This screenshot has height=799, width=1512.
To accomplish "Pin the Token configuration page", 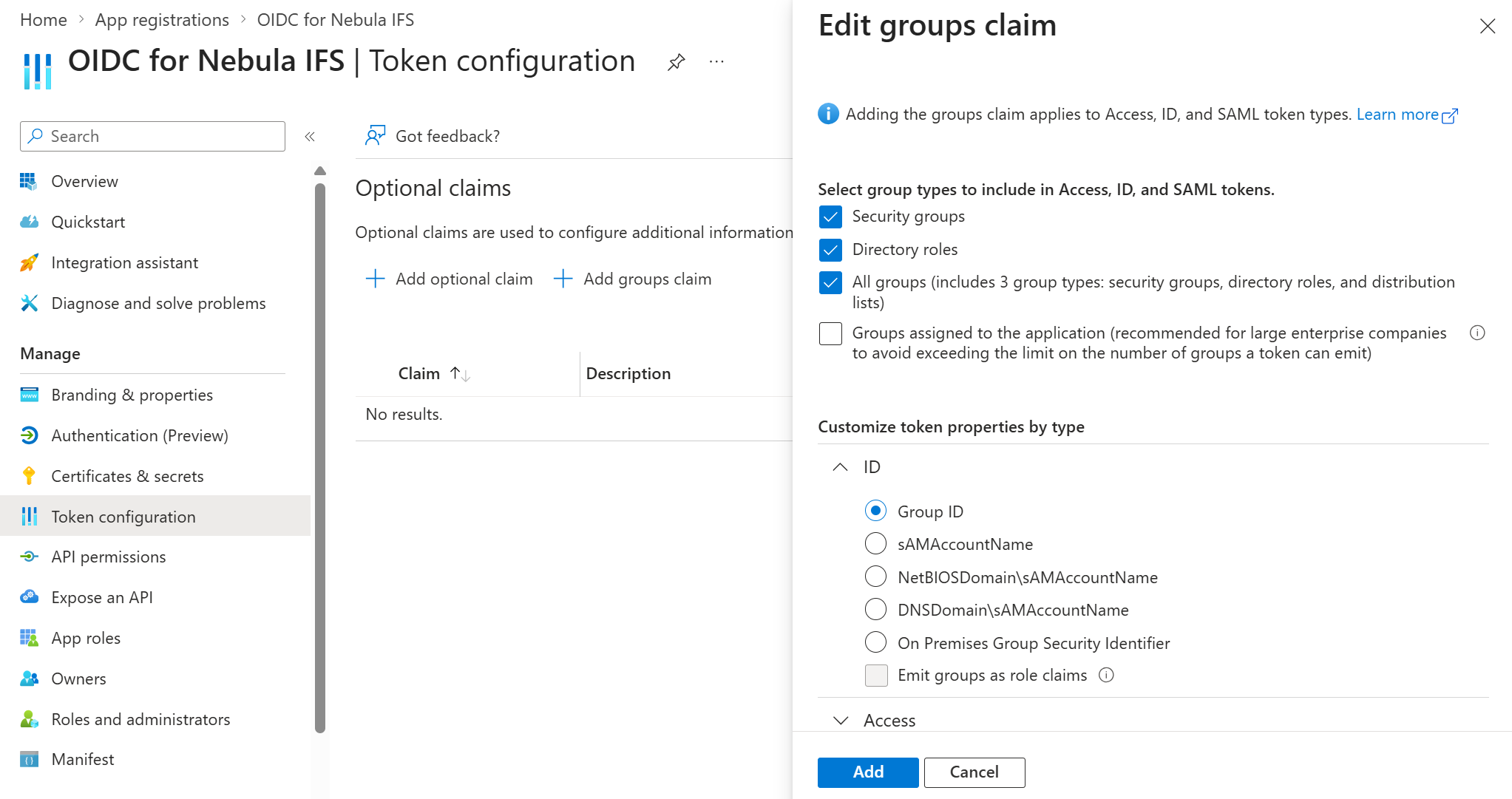I will (676, 62).
